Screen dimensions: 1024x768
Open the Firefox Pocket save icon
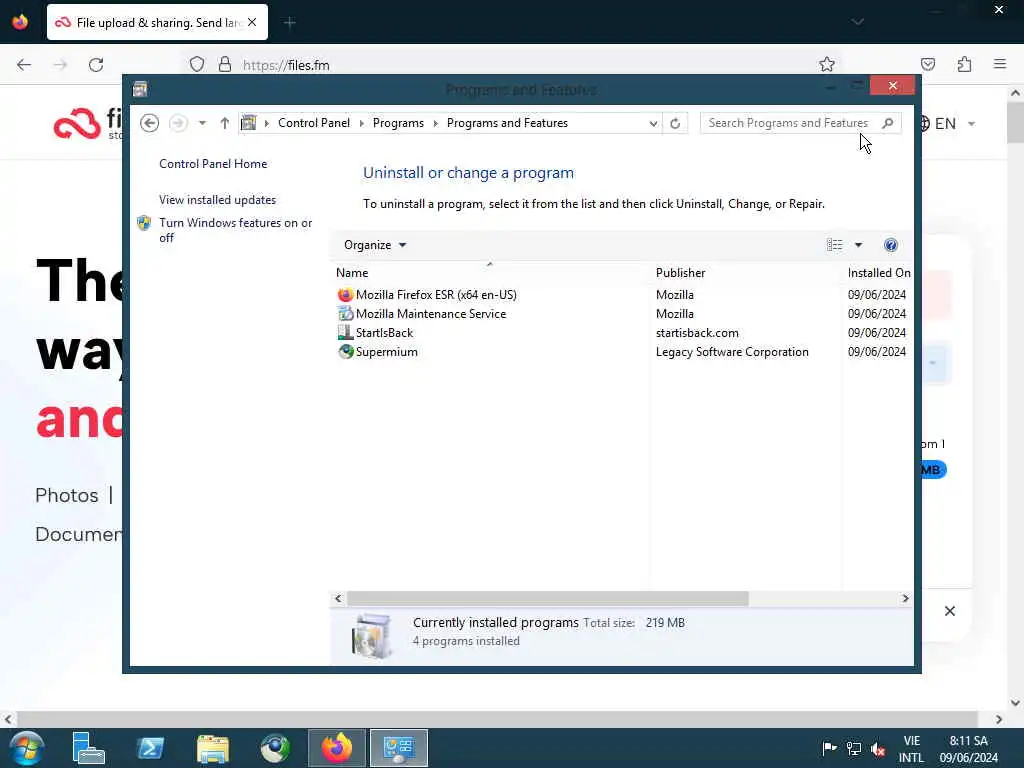click(x=928, y=64)
